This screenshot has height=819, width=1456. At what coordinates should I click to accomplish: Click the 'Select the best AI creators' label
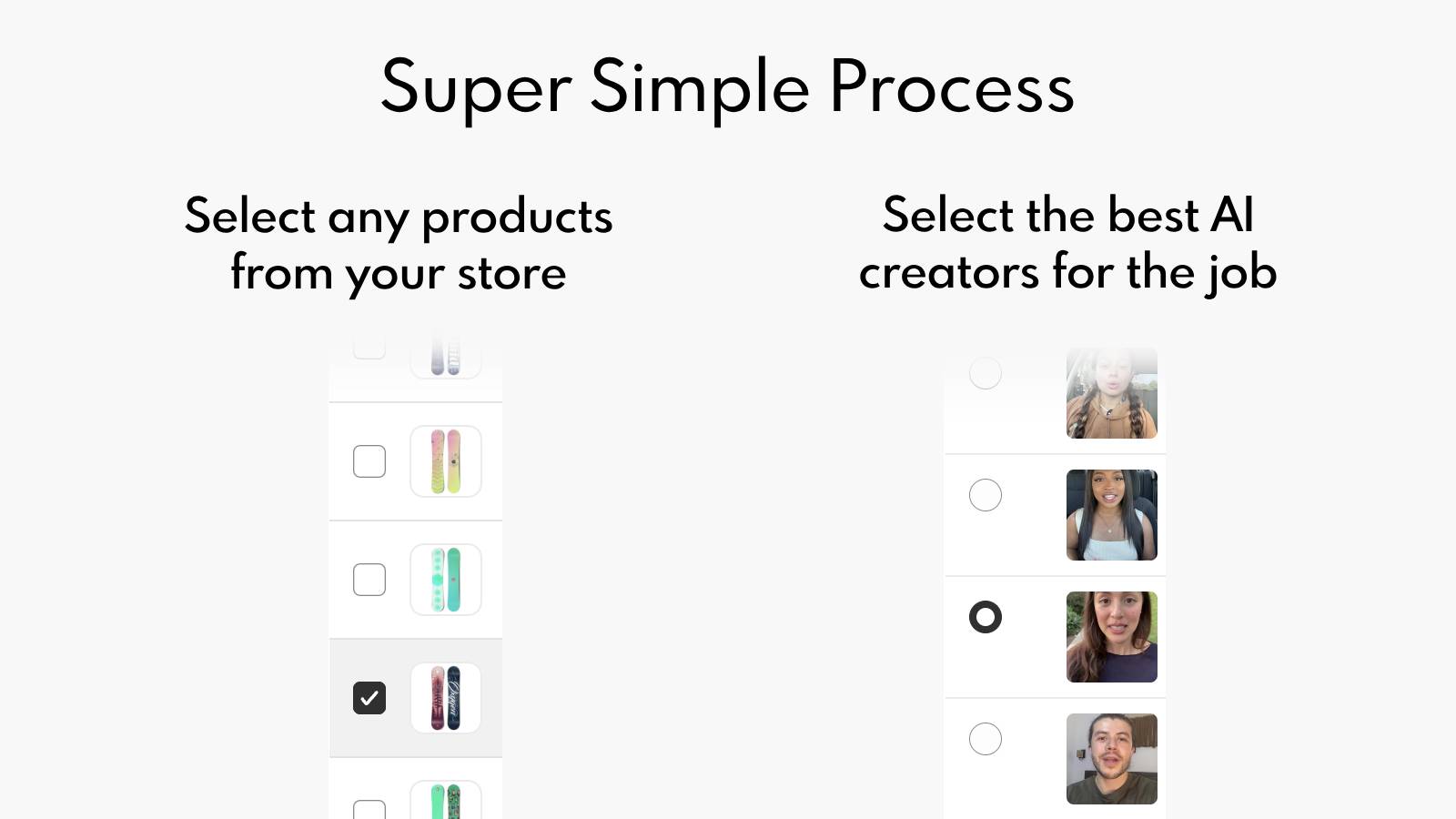tap(1069, 244)
